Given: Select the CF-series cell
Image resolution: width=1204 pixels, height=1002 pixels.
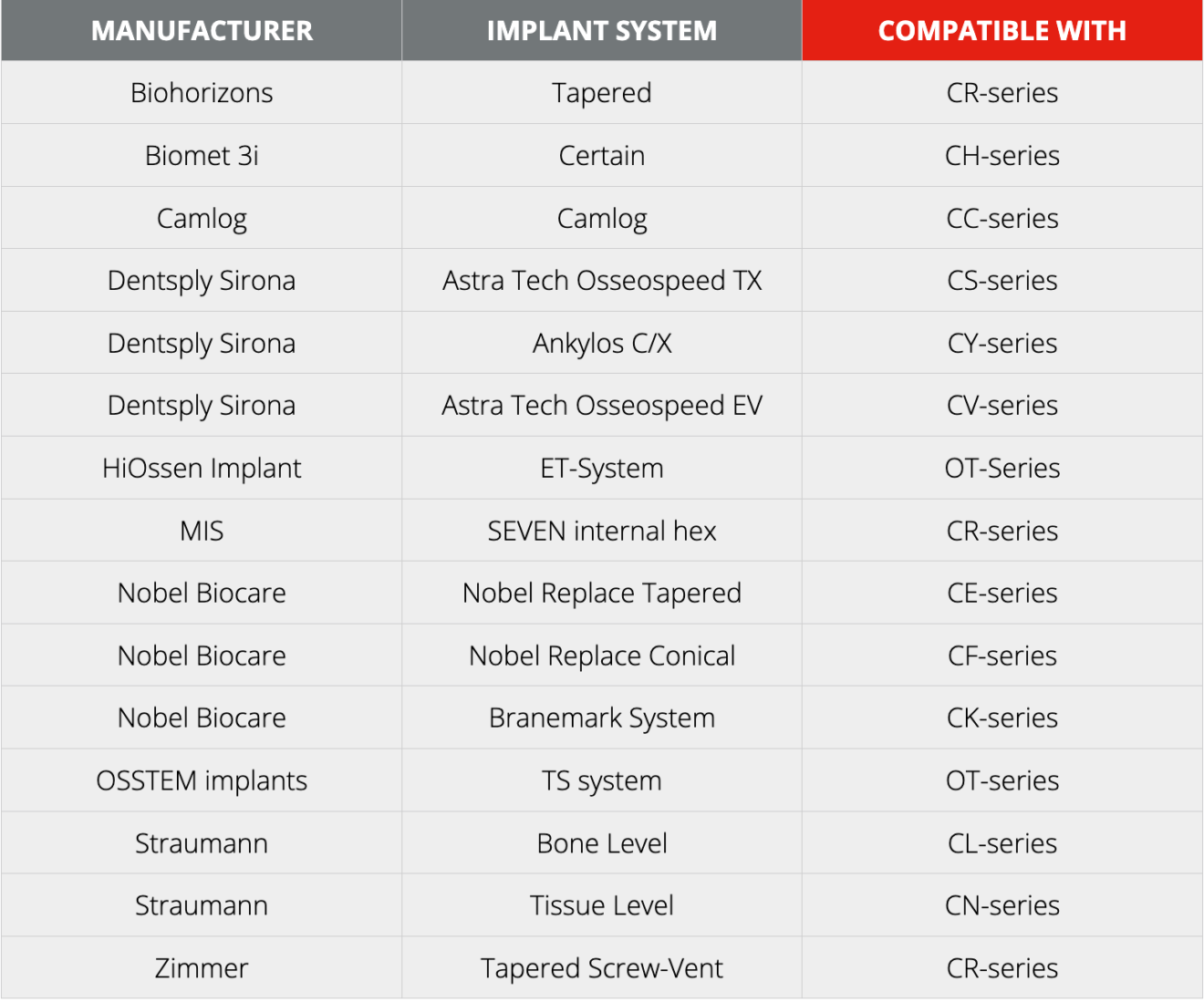Looking at the screenshot, I should pyautogui.click(x=1002, y=656).
